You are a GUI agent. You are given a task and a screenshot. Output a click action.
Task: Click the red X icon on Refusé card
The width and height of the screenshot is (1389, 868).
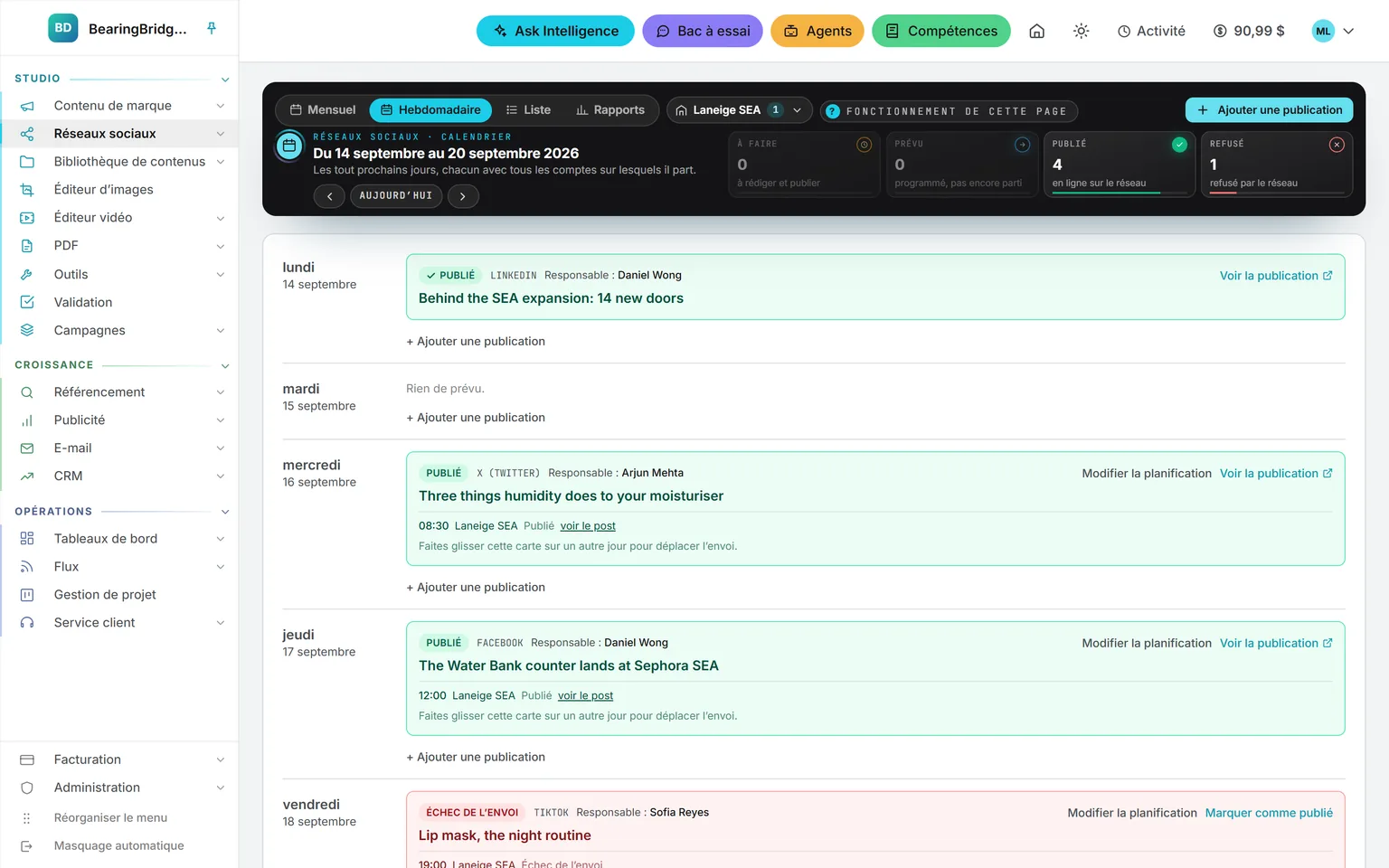(x=1337, y=145)
